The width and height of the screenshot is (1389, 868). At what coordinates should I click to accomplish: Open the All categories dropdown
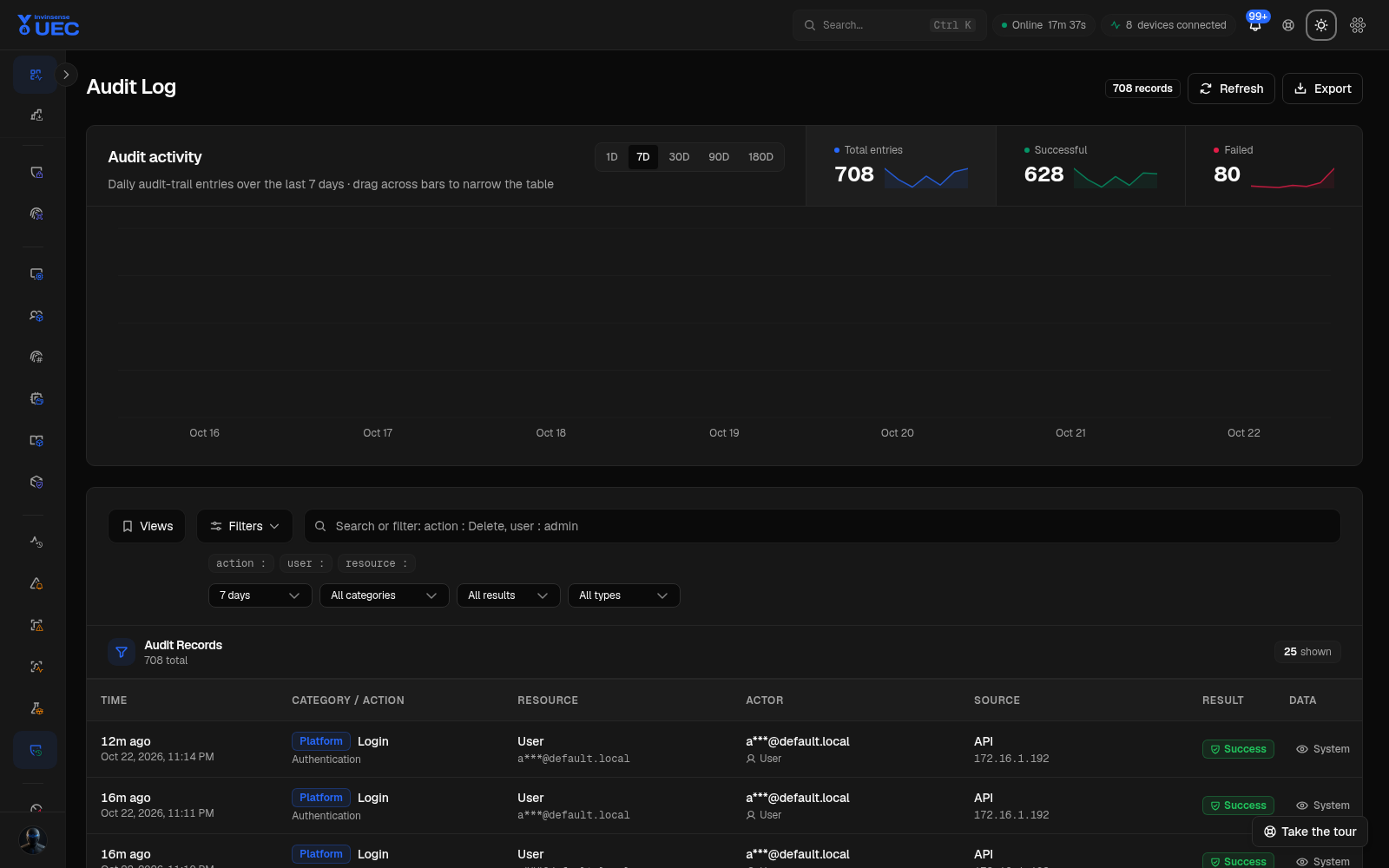point(384,595)
